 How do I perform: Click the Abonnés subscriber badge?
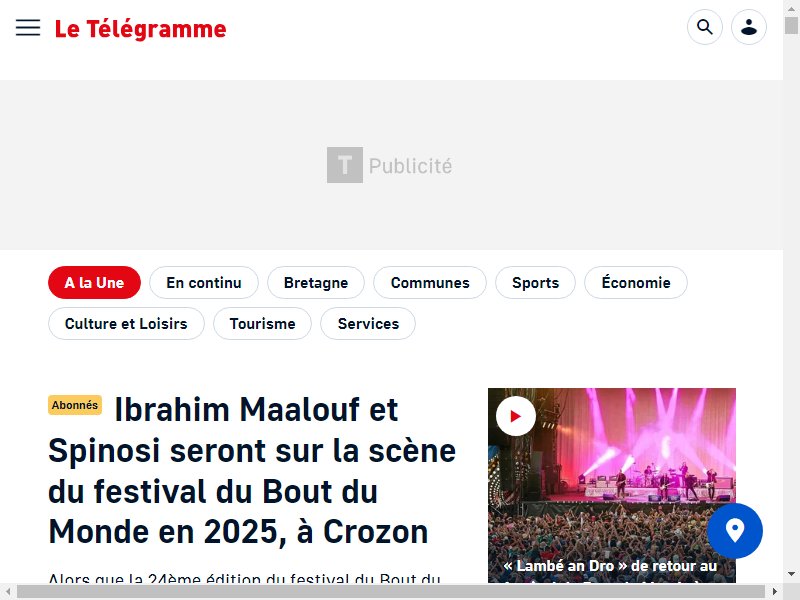tap(75, 405)
